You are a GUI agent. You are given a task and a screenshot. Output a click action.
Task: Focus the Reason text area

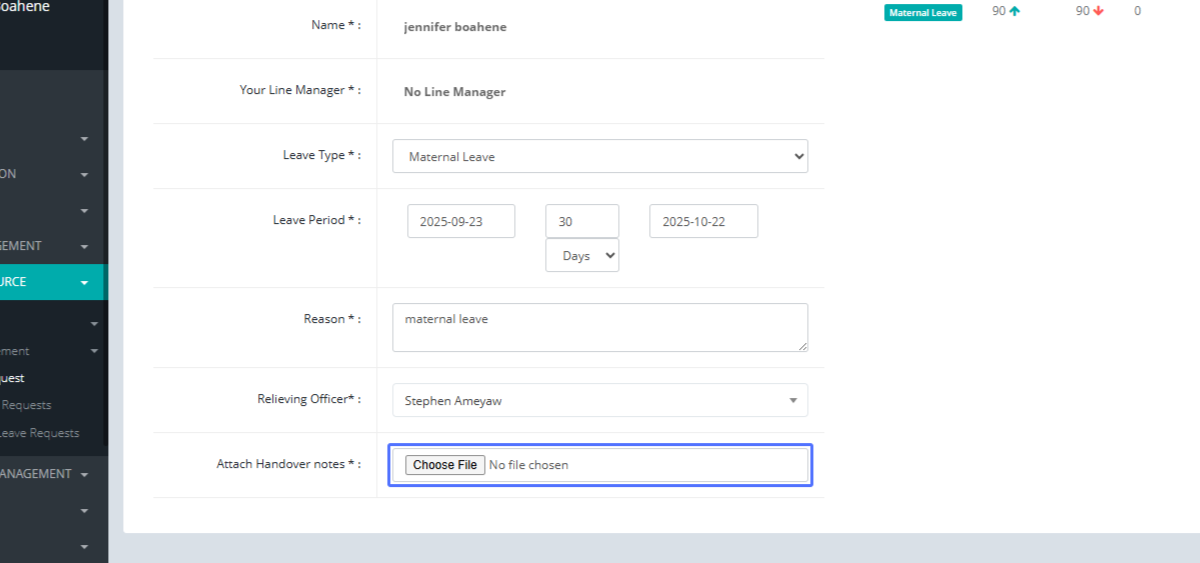tap(599, 327)
